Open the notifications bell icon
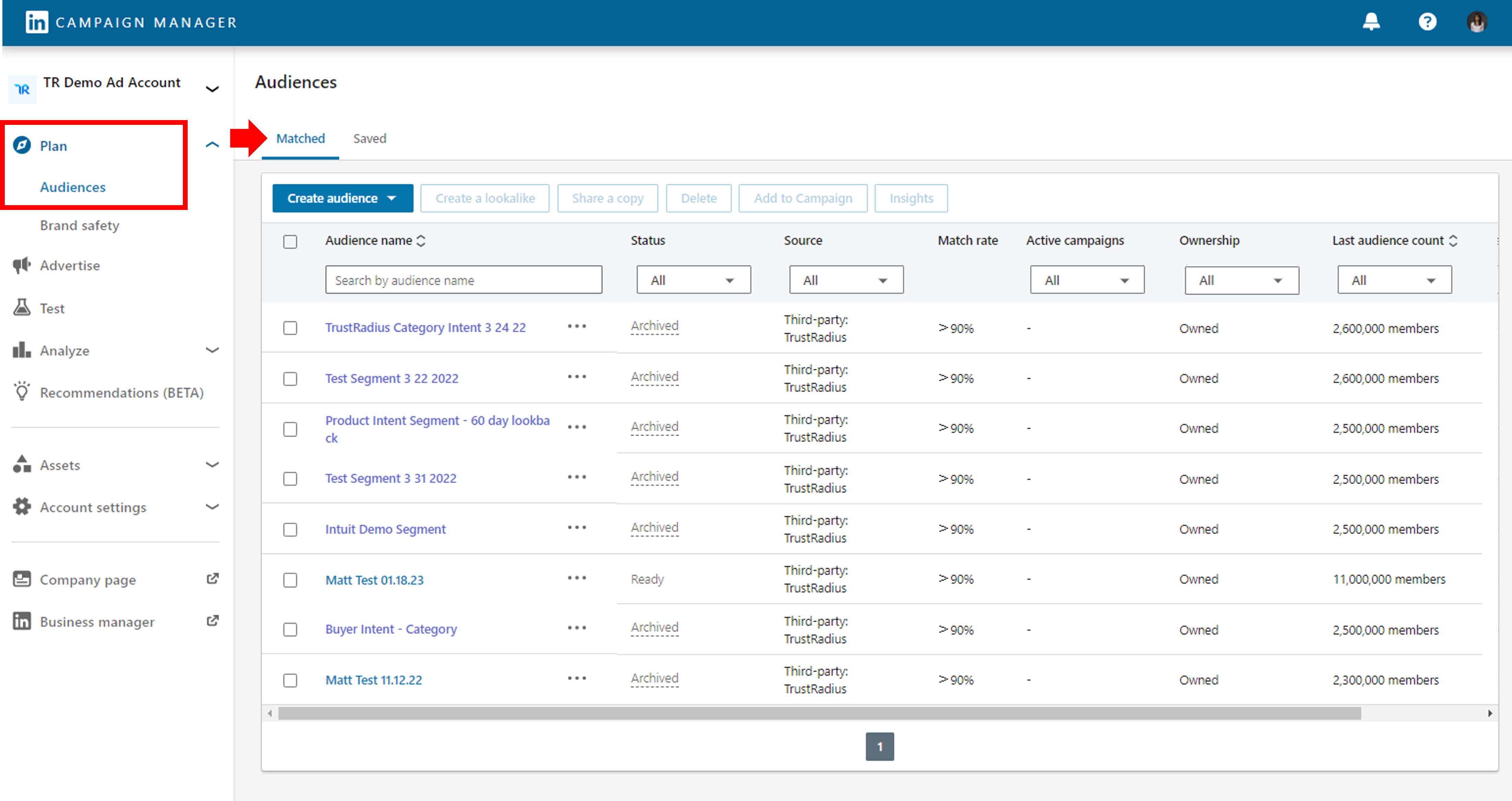Image resolution: width=1512 pixels, height=801 pixels. pos(1371,22)
